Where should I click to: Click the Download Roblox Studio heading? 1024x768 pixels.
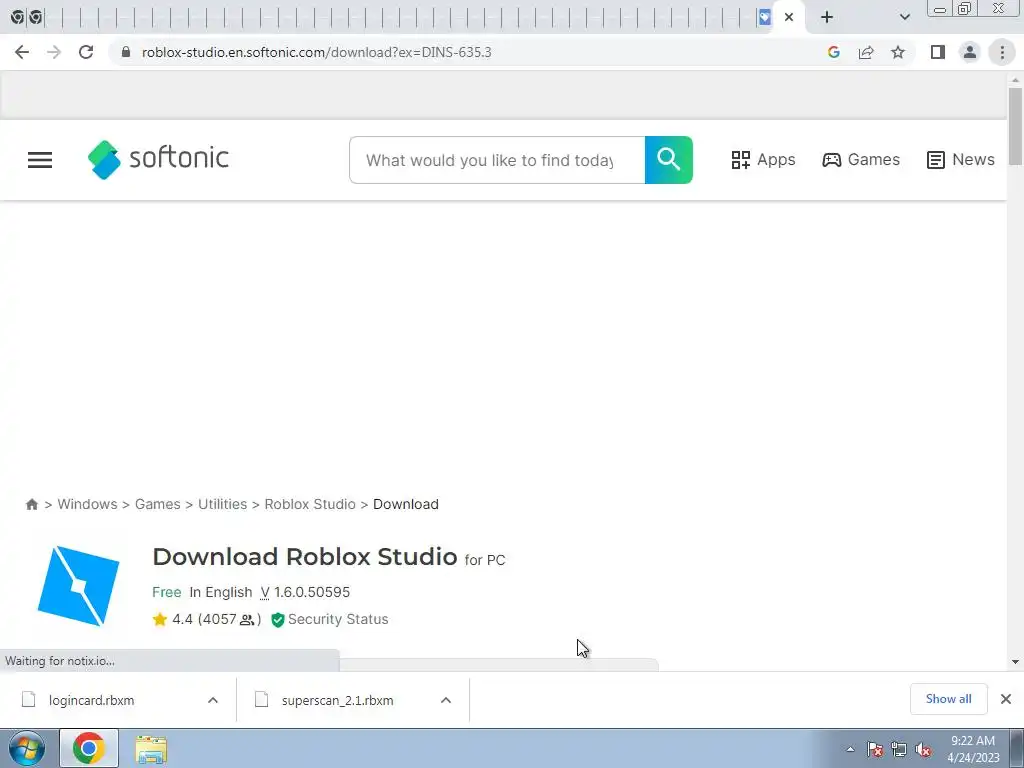[x=304, y=557]
